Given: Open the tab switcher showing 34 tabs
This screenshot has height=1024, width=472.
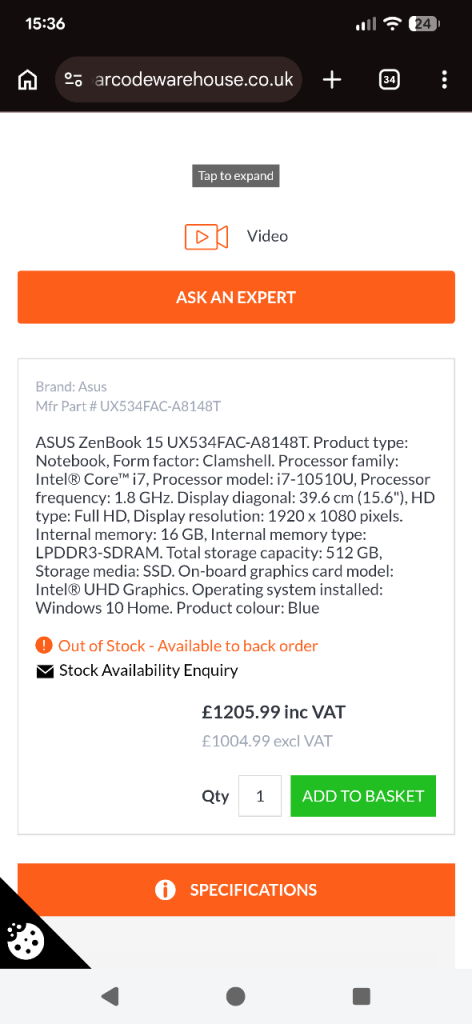Looking at the screenshot, I should 389,80.
